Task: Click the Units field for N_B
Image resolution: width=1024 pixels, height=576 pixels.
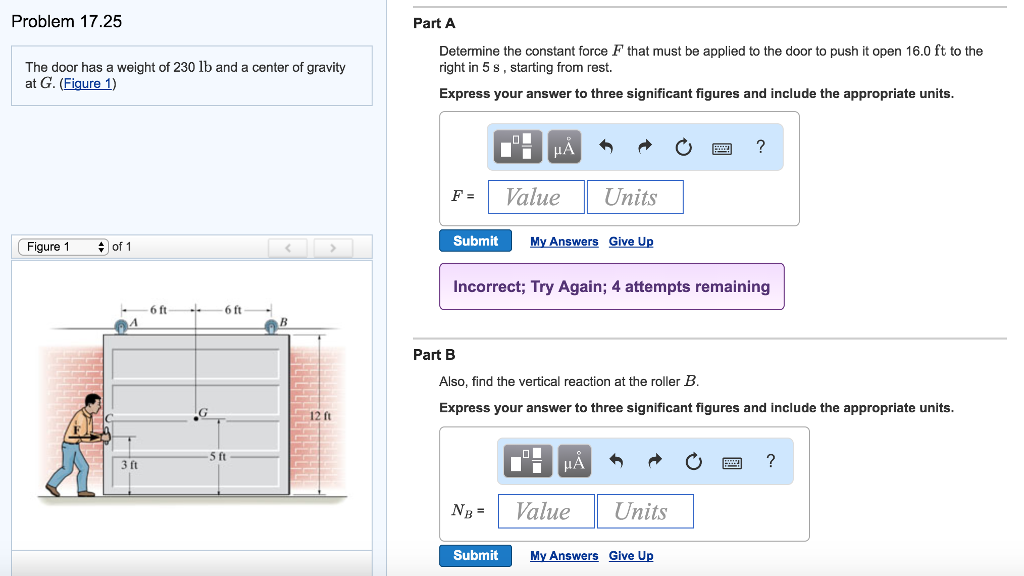Action: tap(645, 511)
